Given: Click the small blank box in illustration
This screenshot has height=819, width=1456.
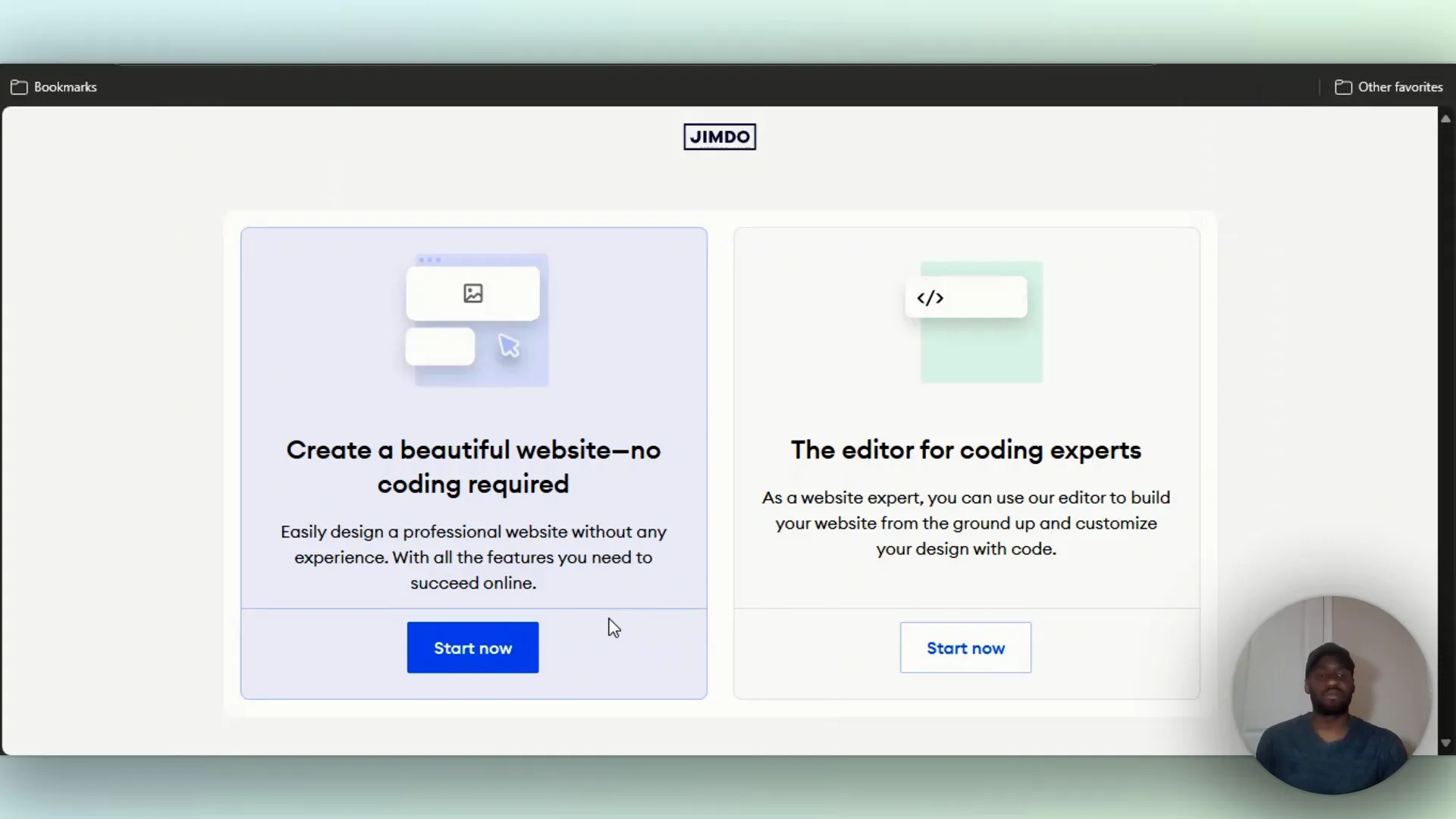Looking at the screenshot, I should click(x=440, y=347).
